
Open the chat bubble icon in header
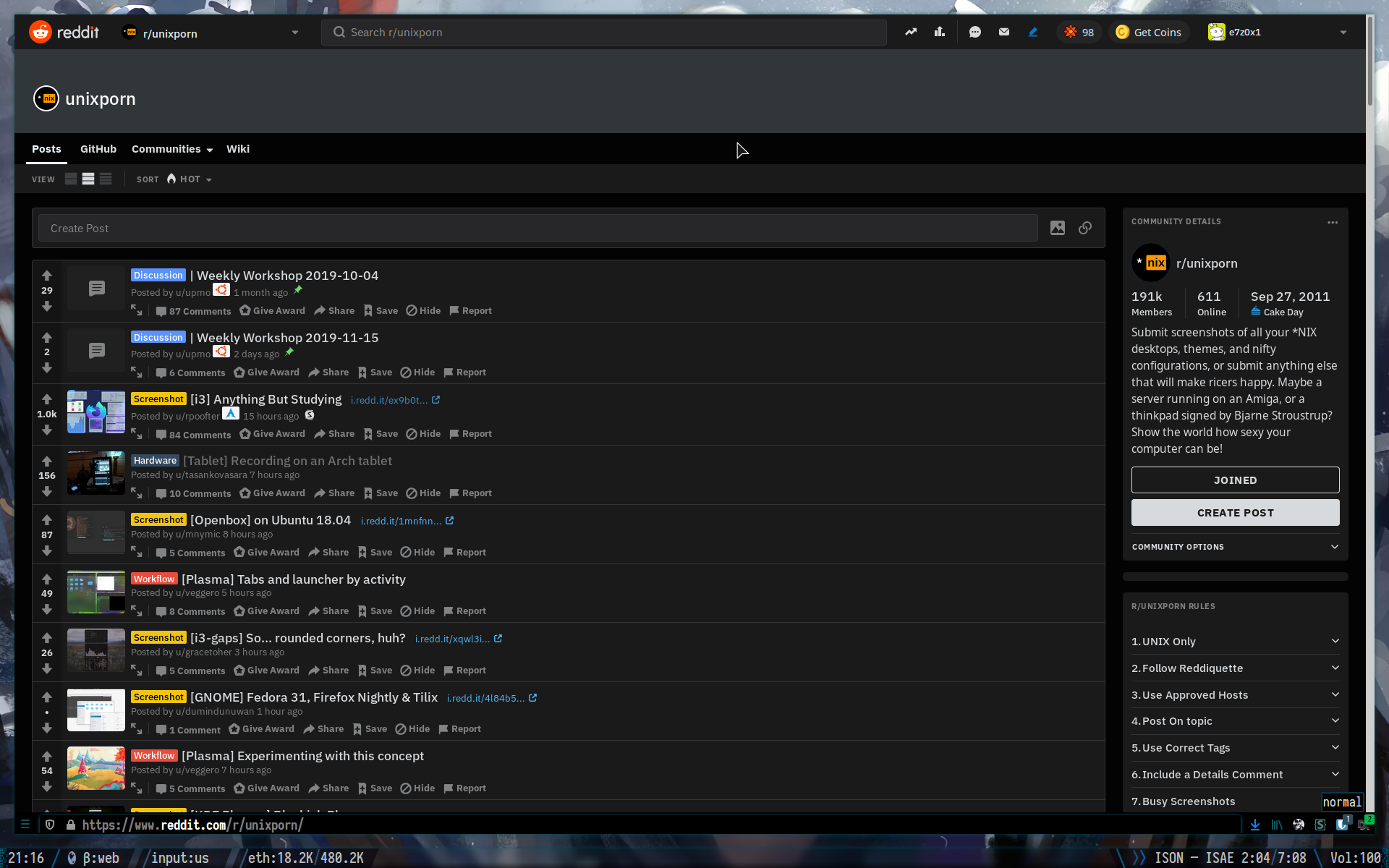[975, 32]
